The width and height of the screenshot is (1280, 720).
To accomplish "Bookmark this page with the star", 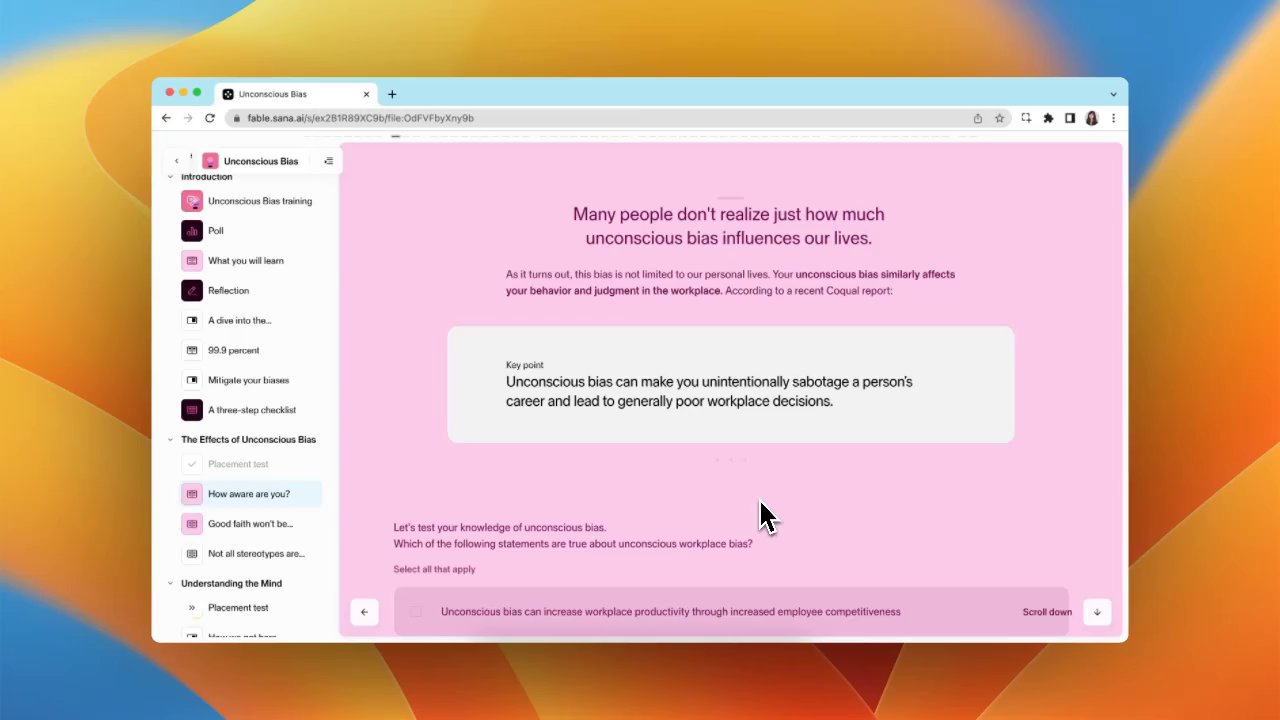I will (x=999, y=118).
